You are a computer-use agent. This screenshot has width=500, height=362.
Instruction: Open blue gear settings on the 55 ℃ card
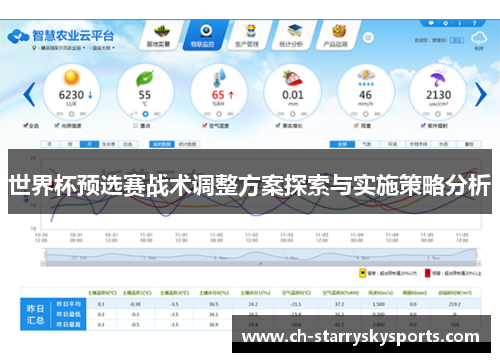point(145,114)
